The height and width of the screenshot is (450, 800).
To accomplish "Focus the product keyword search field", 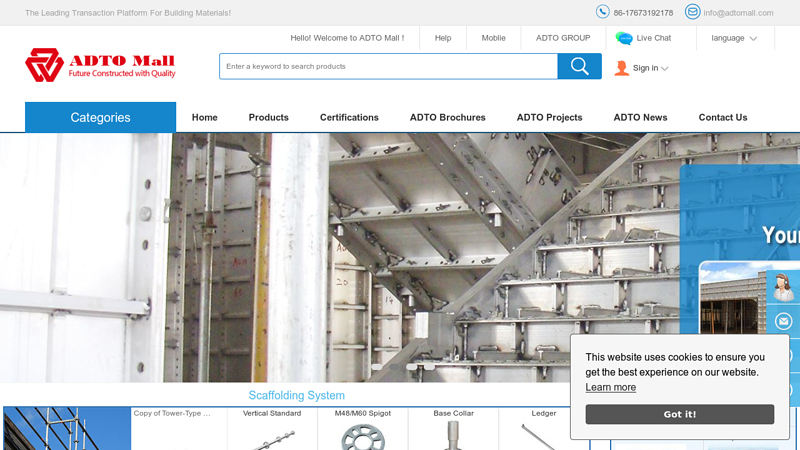I will [x=388, y=66].
